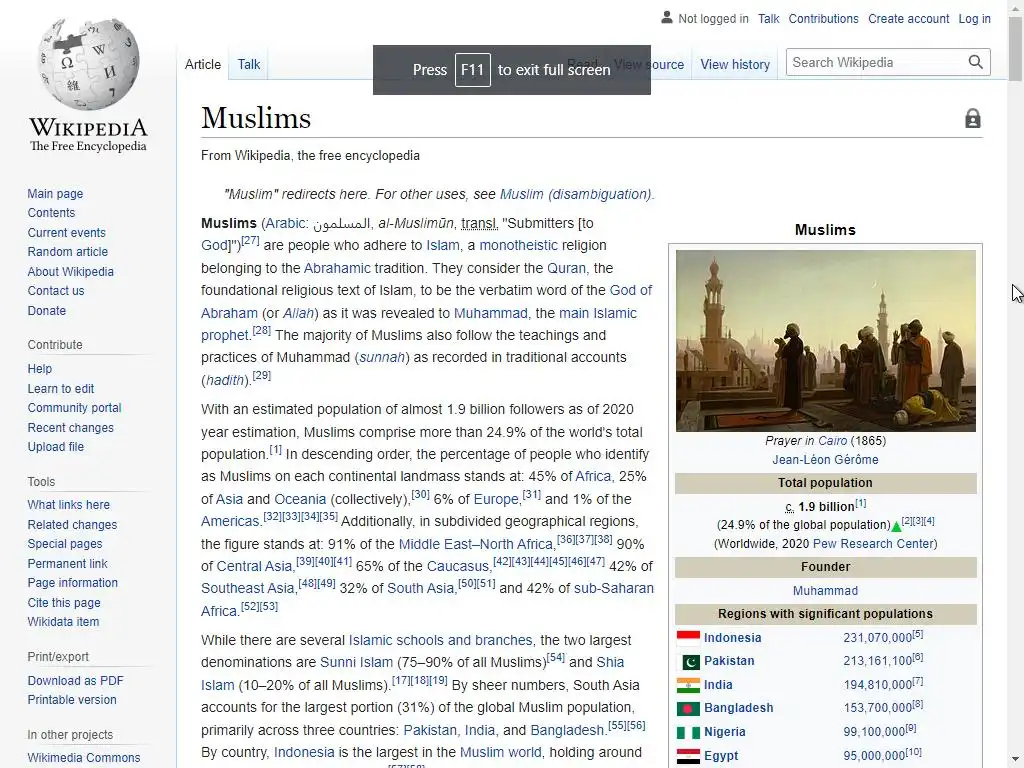Click the Wikipedia globe logo
Image resolution: width=1024 pixels, height=768 pixels.
88,64
